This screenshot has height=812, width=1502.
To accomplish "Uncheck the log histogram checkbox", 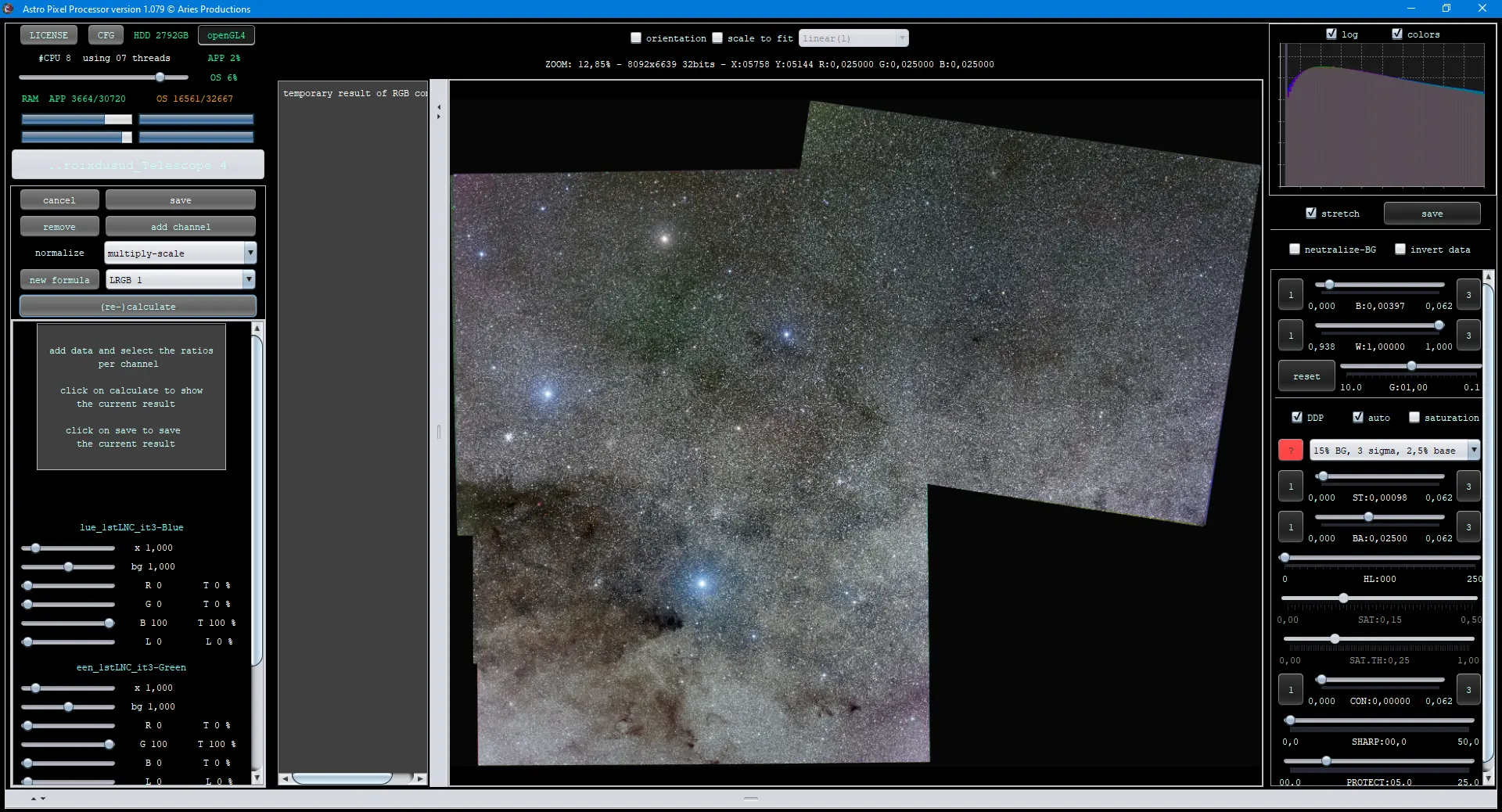I will [1331, 34].
